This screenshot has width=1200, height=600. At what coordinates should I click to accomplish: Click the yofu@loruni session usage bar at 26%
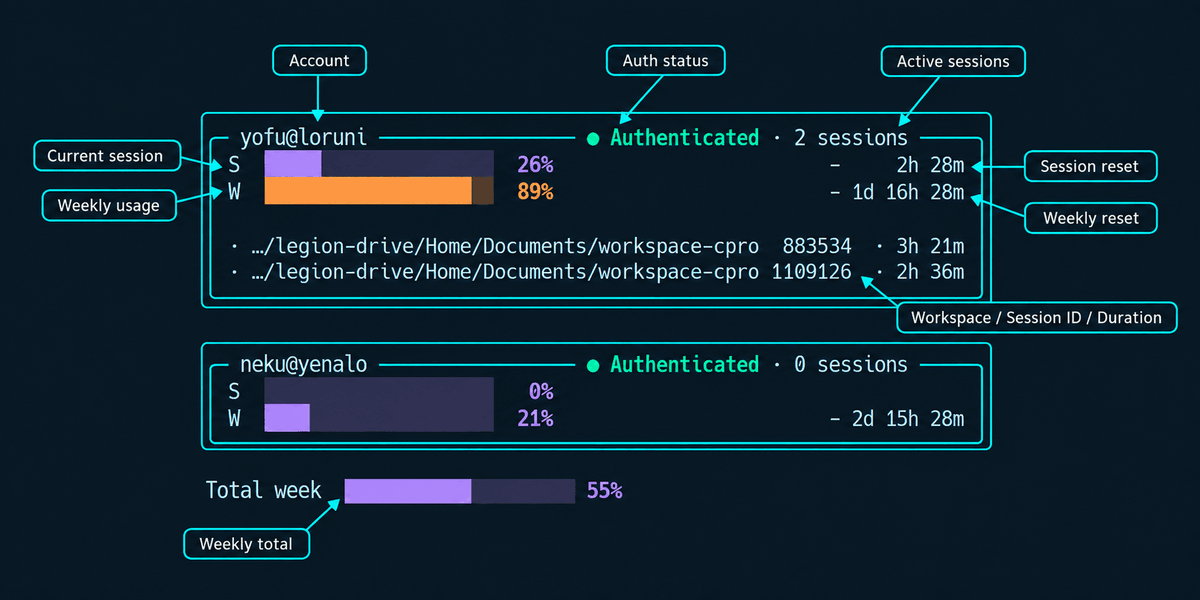tap(379, 165)
